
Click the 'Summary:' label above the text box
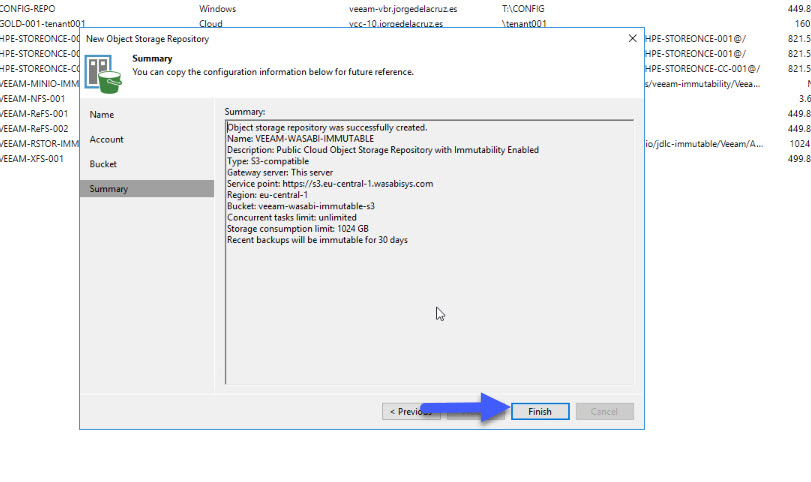point(245,112)
